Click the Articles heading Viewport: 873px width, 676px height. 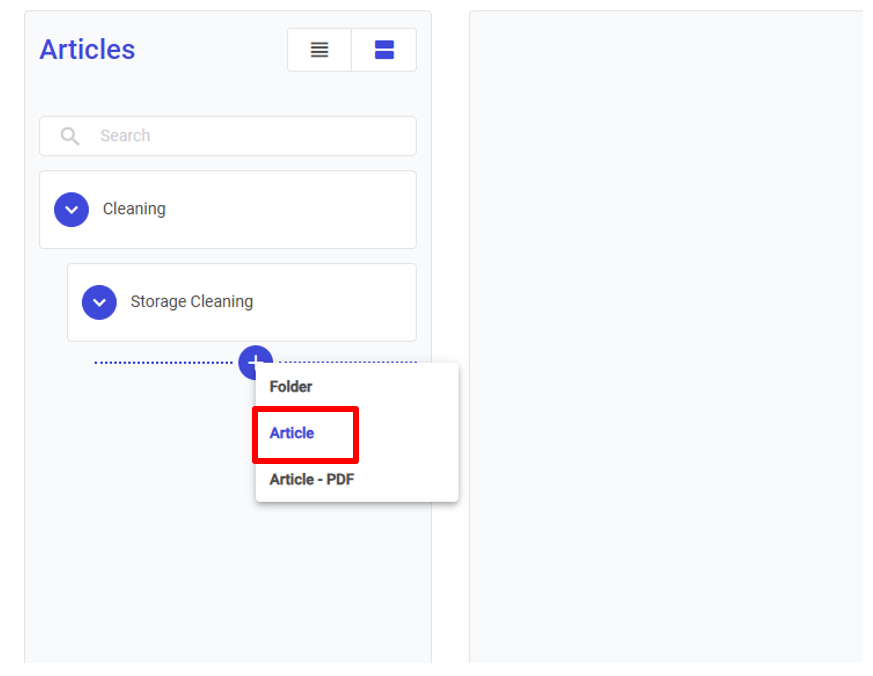(x=87, y=50)
